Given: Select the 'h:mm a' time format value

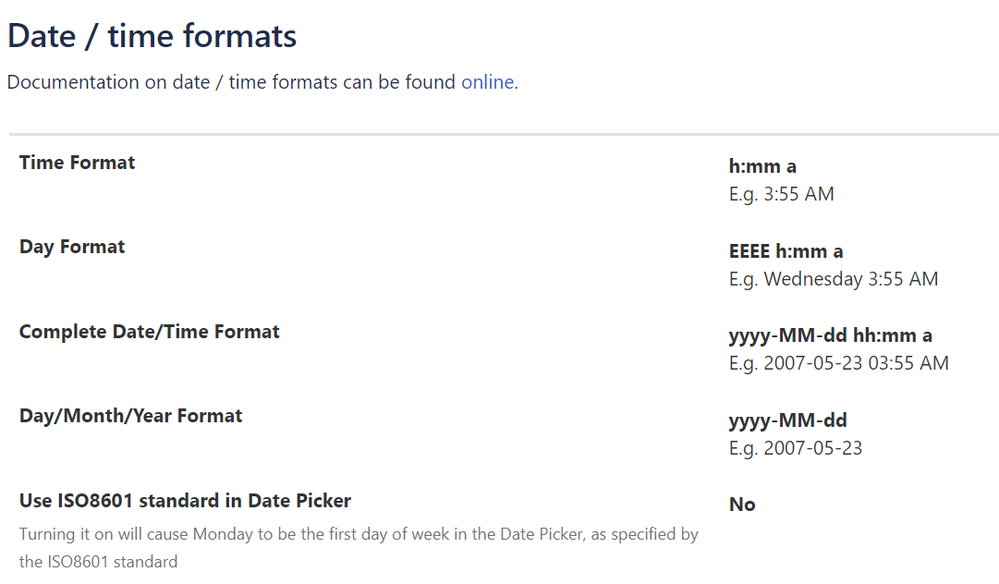Looking at the screenshot, I should pos(762,167).
